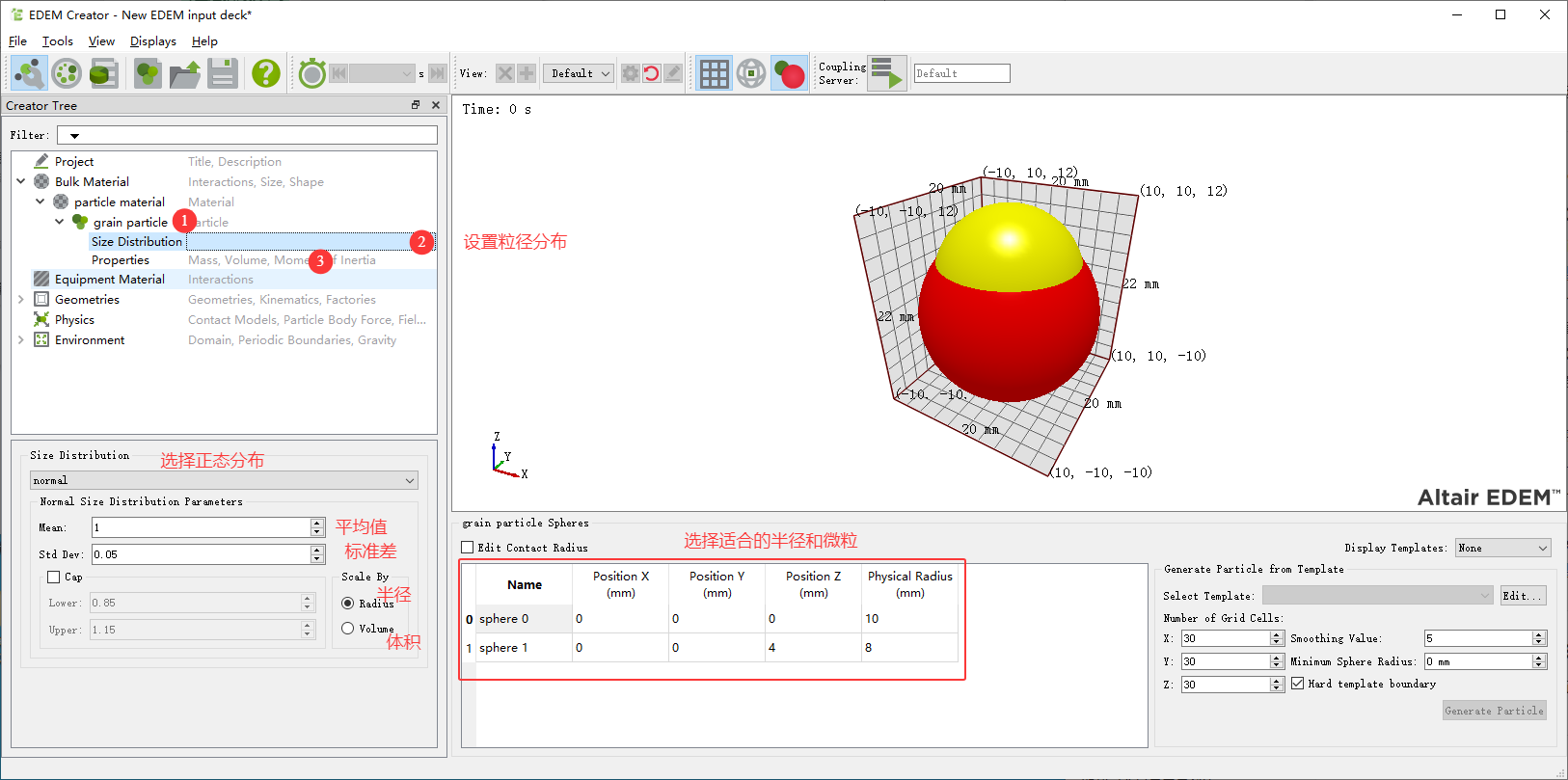The height and width of the screenshot is (780, 1568).
Task: Open the Displays menu
Action: click(x=152, y=41)
